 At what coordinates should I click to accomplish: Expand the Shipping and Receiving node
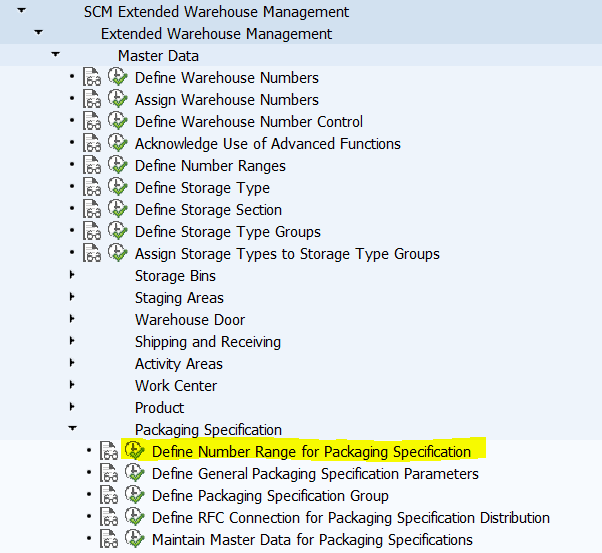72,341
